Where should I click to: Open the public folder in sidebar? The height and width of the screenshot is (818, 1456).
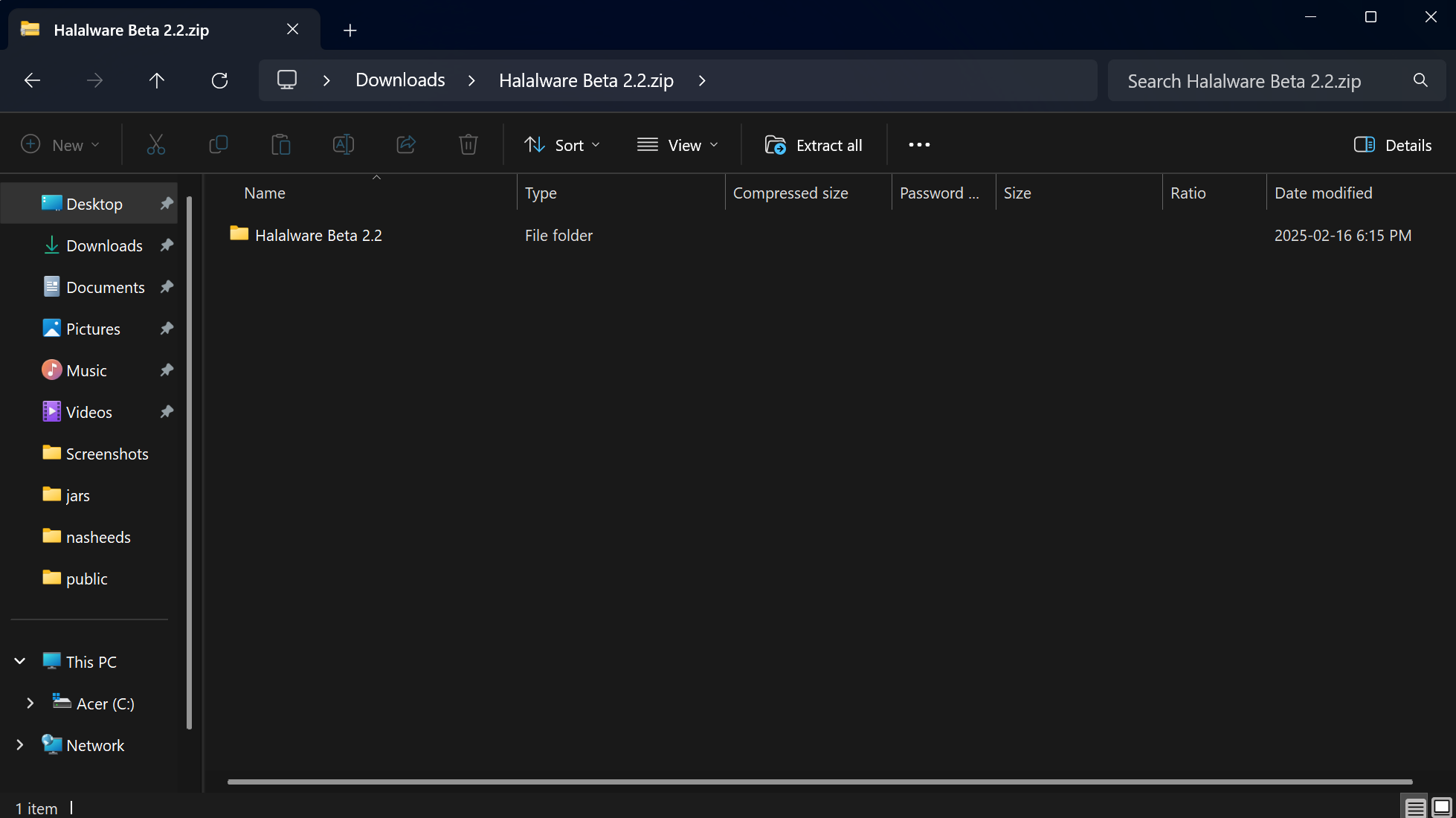pyautogui.click(x=89, y=579)
